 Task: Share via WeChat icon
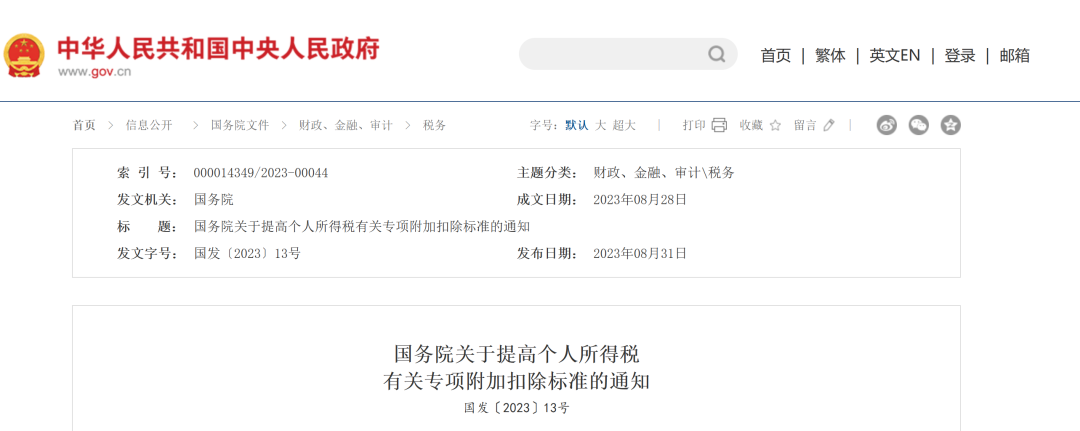point(918,125)
